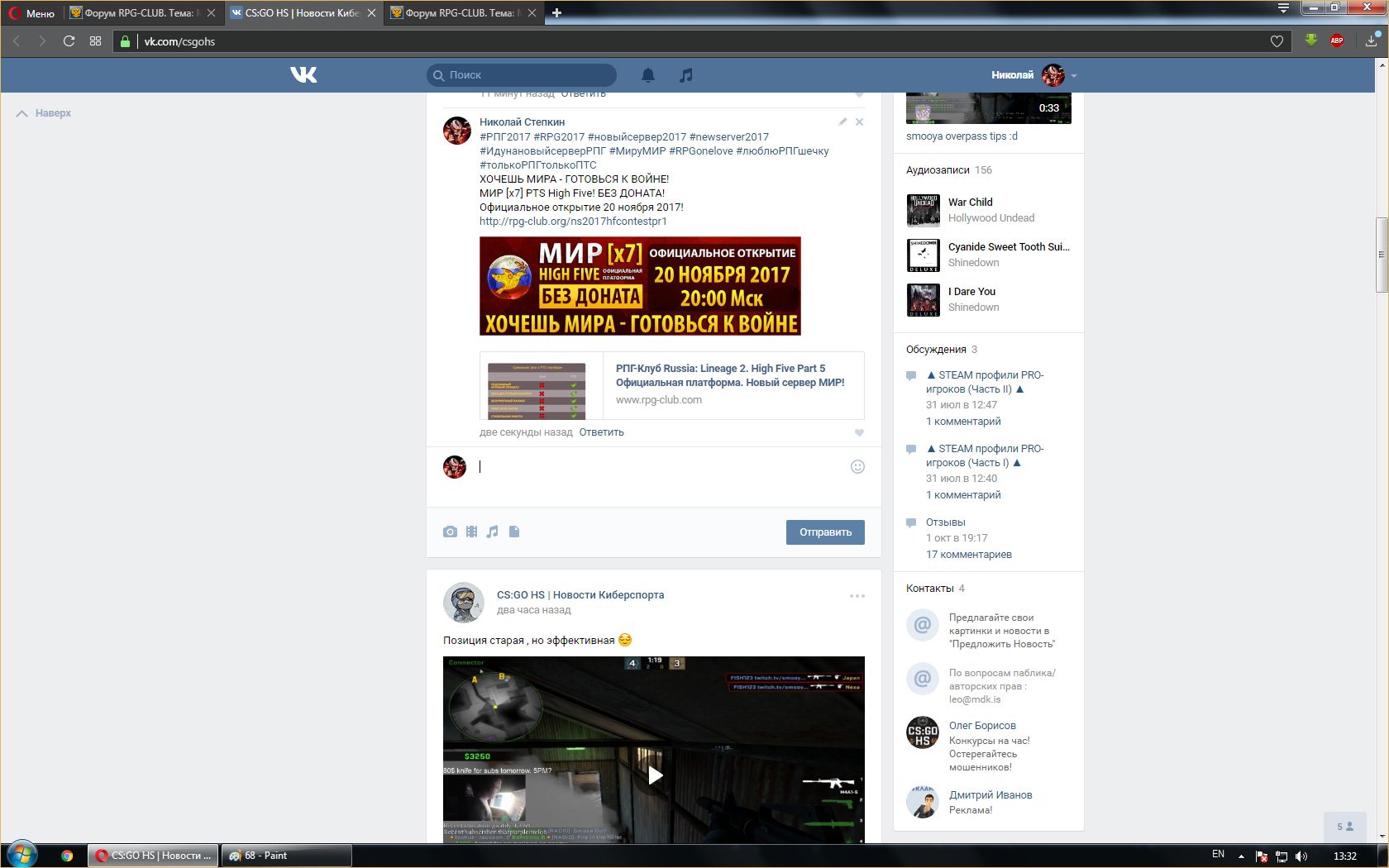Open the emoji picker smiley icon
This screenshot has width=1389, height=868.
[x=857, y=466]
